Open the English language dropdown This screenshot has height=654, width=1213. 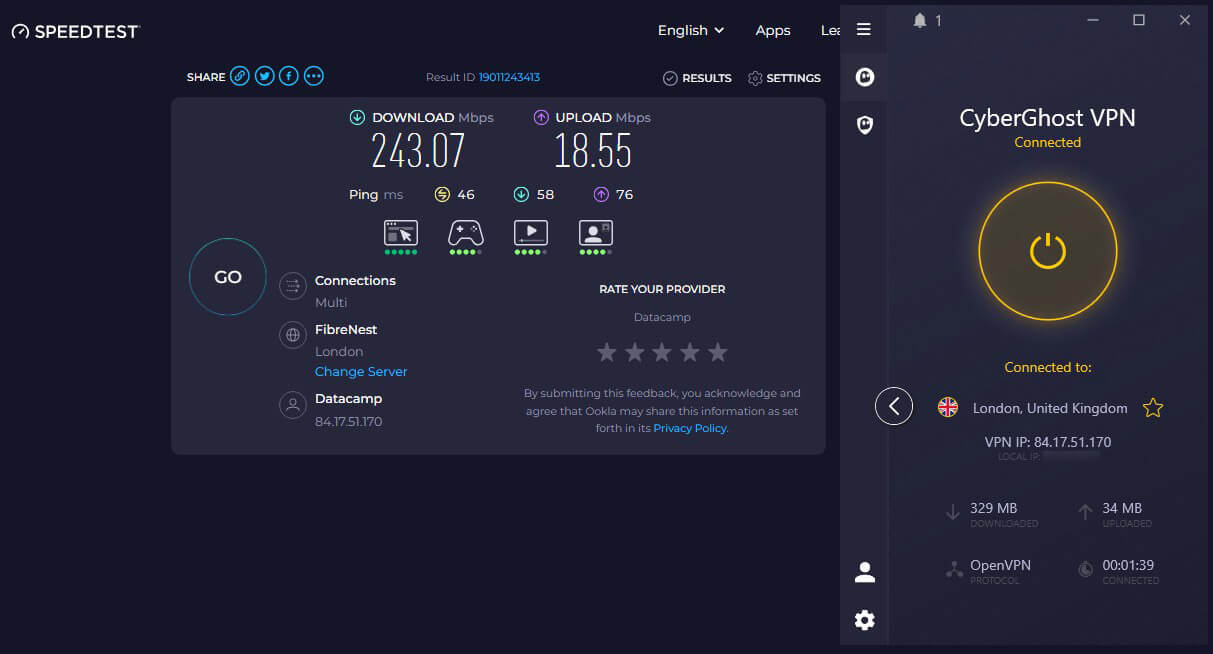click(x=690, y=30)
